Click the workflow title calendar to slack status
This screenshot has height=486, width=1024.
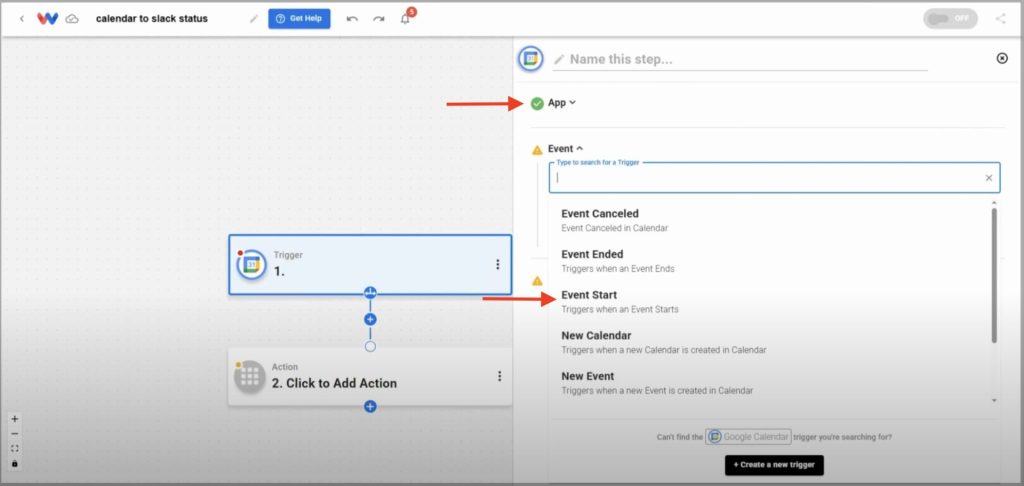tap(152, 19)
